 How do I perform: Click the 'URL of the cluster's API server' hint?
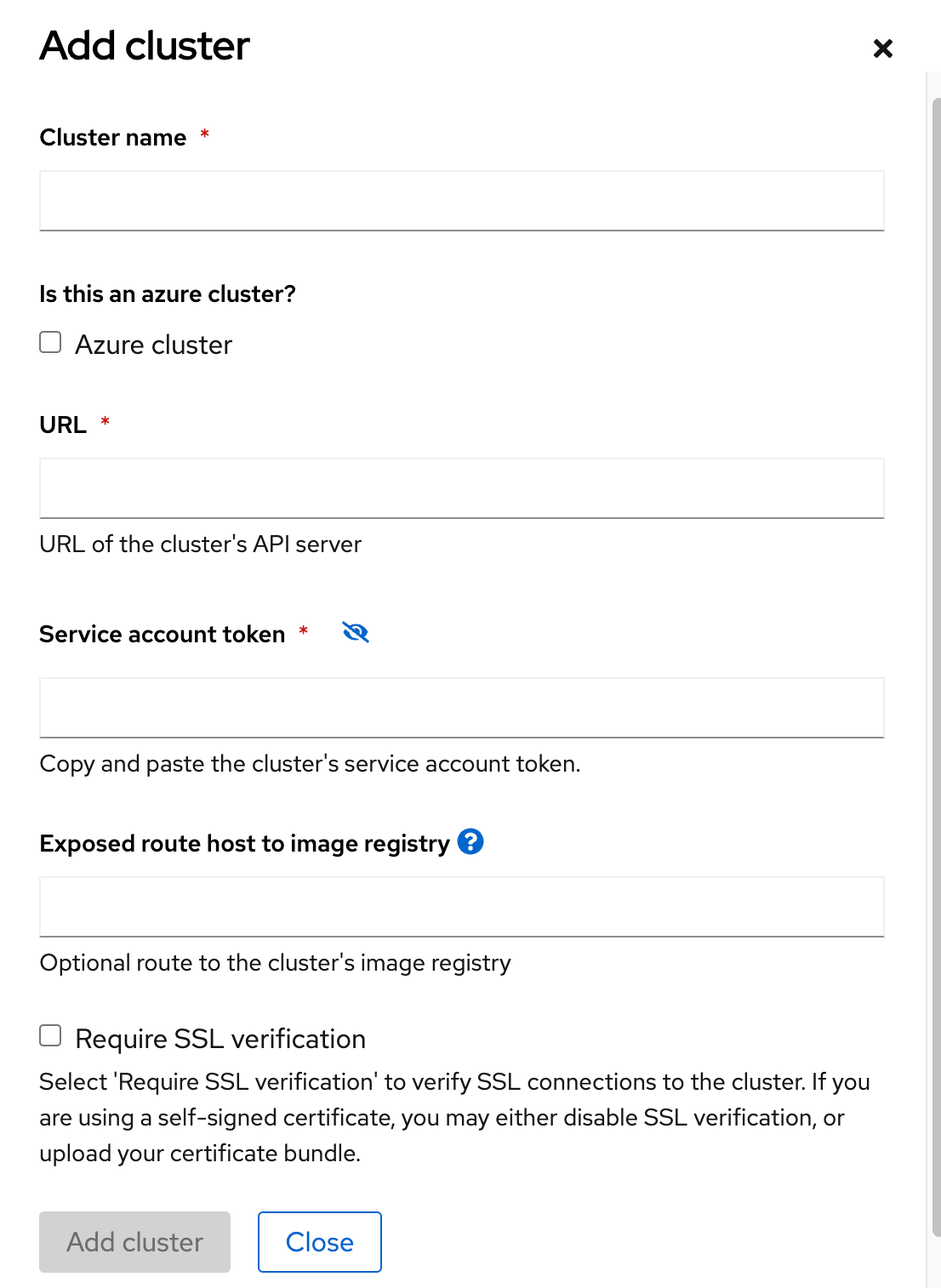[200, 544]
